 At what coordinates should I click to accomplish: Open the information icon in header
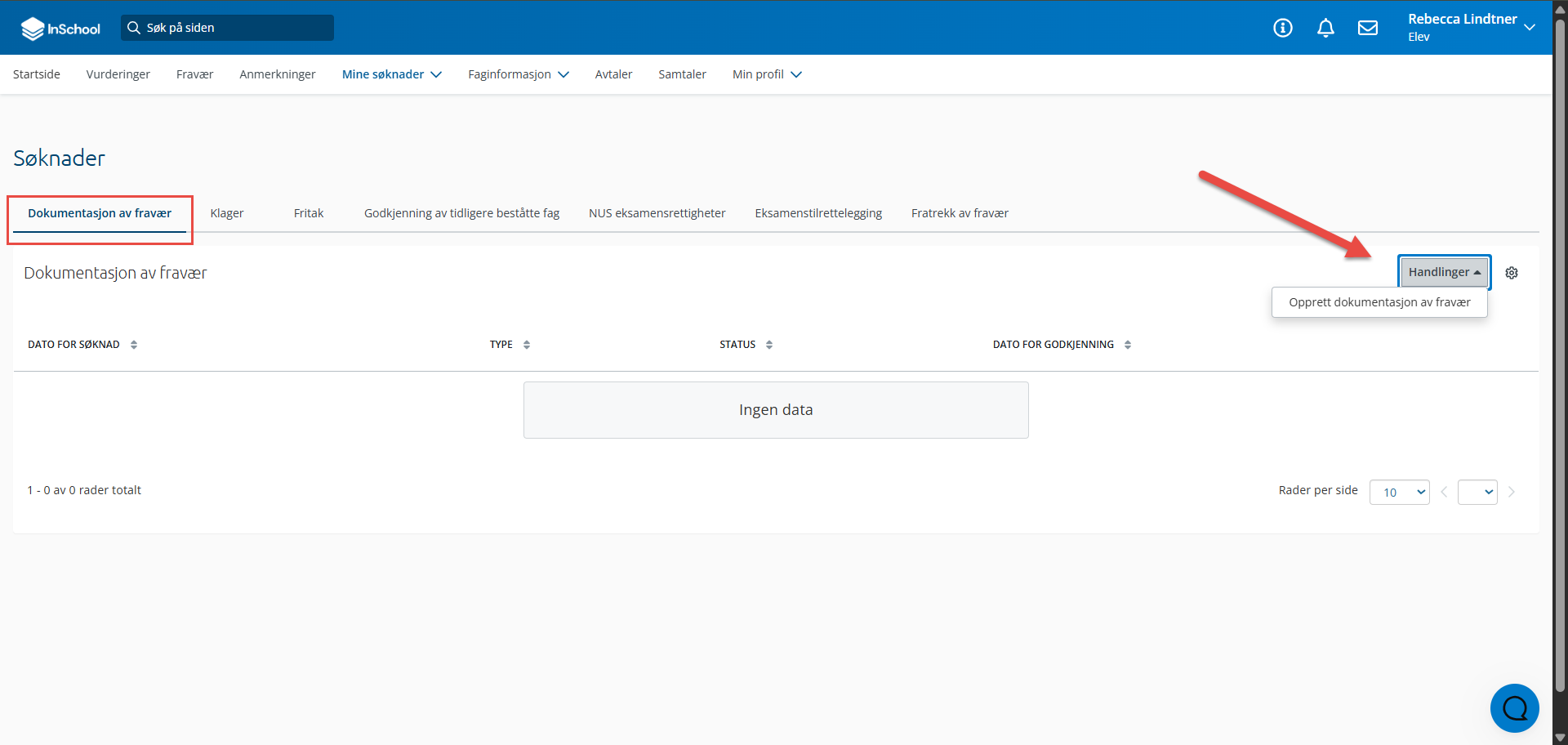pyautogui.click(x=1283, y=28)
